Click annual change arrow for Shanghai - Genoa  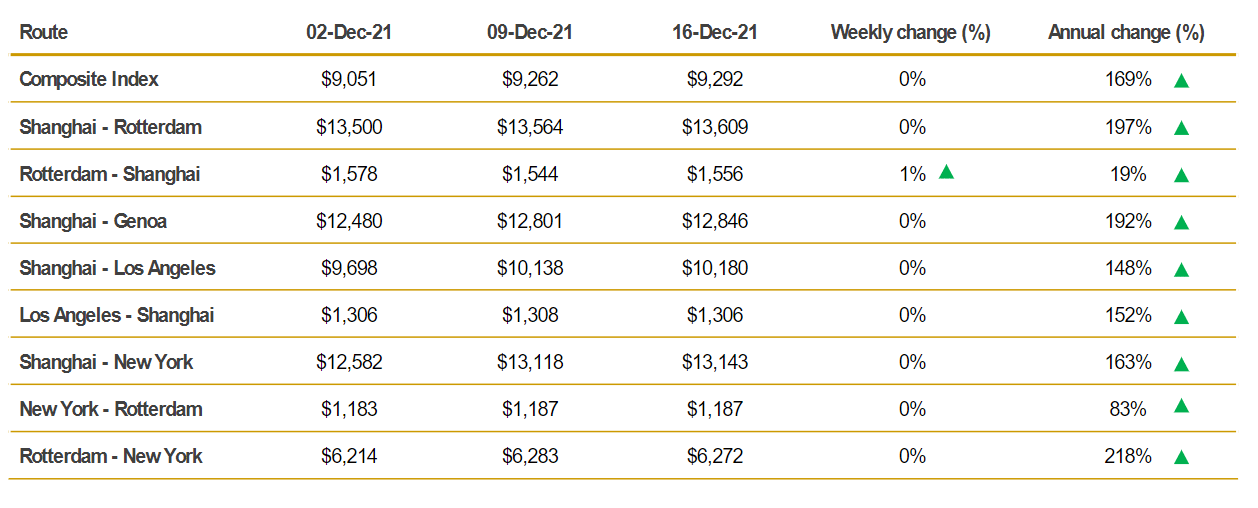[x=1181, y=222]
